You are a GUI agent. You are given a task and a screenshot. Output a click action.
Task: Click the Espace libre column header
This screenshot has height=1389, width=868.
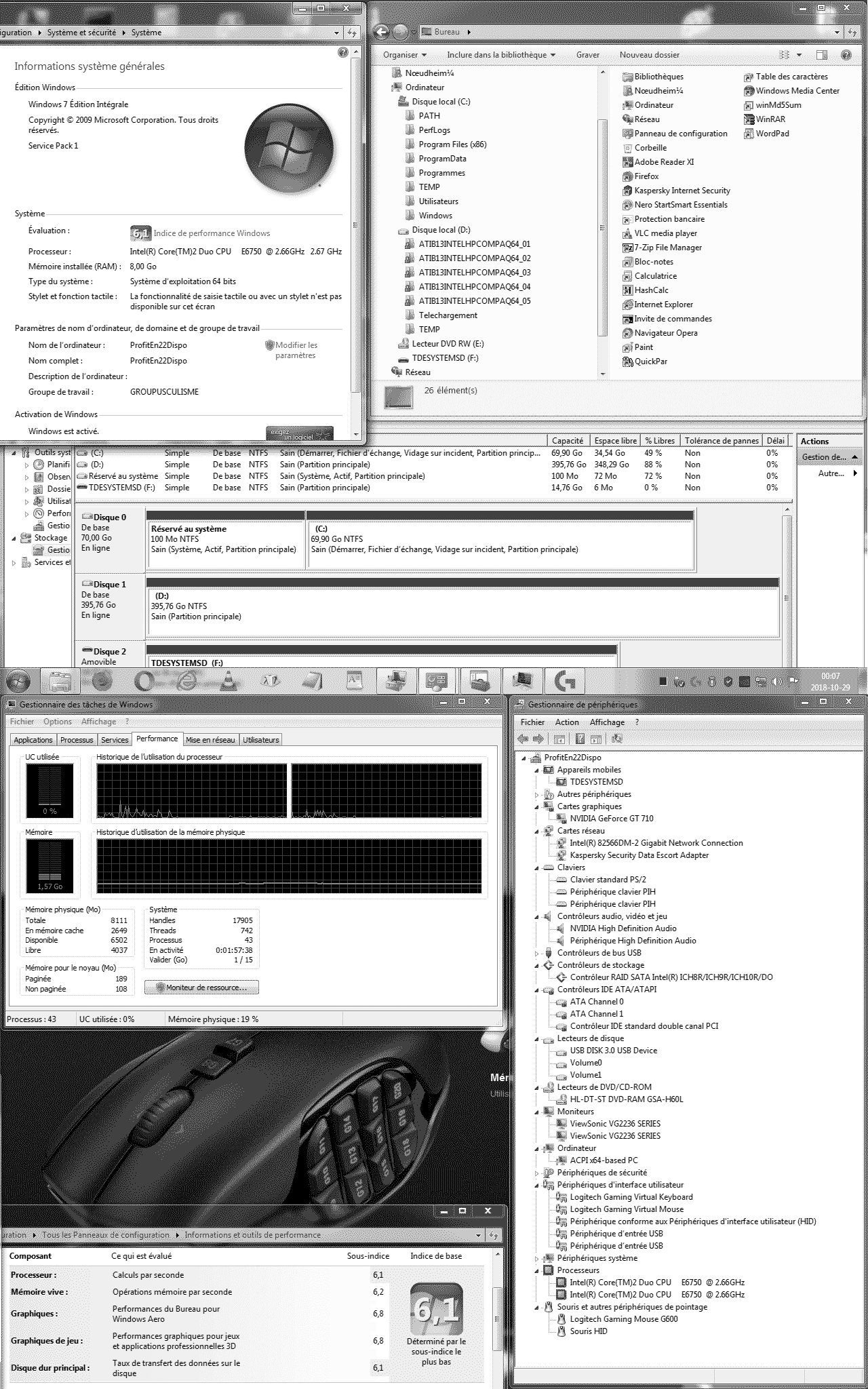pyautogui.click(x=616, y=441)
